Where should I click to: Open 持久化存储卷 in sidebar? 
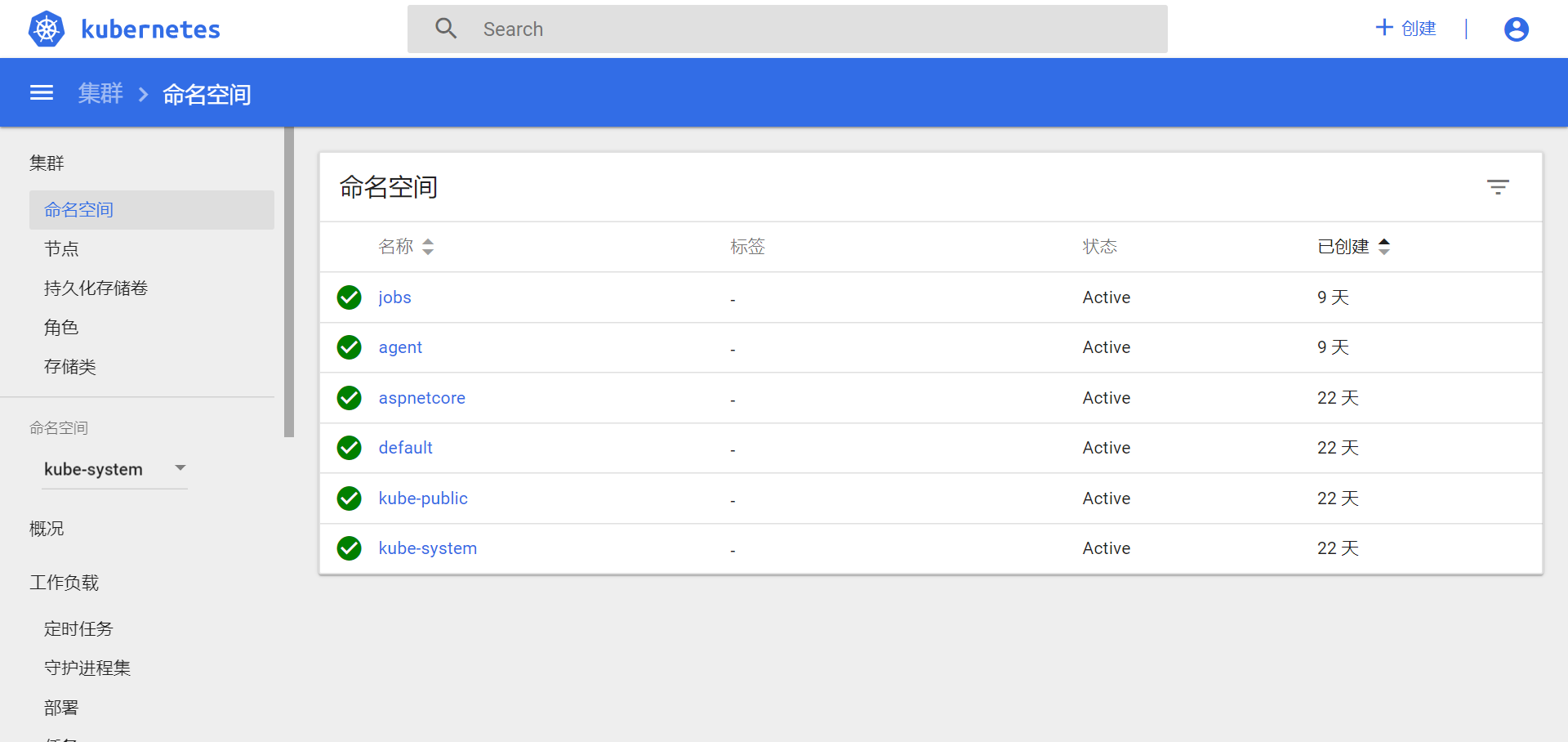coord(96,288)
